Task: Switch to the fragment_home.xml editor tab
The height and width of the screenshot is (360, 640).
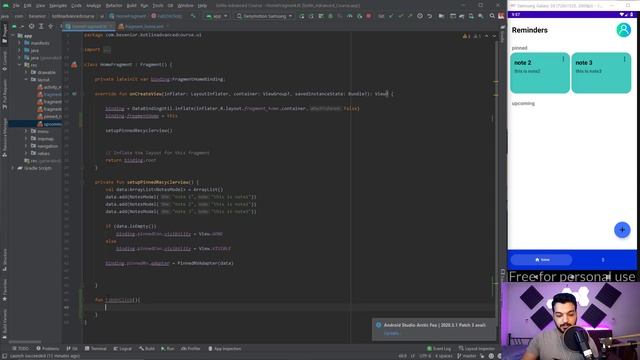Action: pos(143,26)
